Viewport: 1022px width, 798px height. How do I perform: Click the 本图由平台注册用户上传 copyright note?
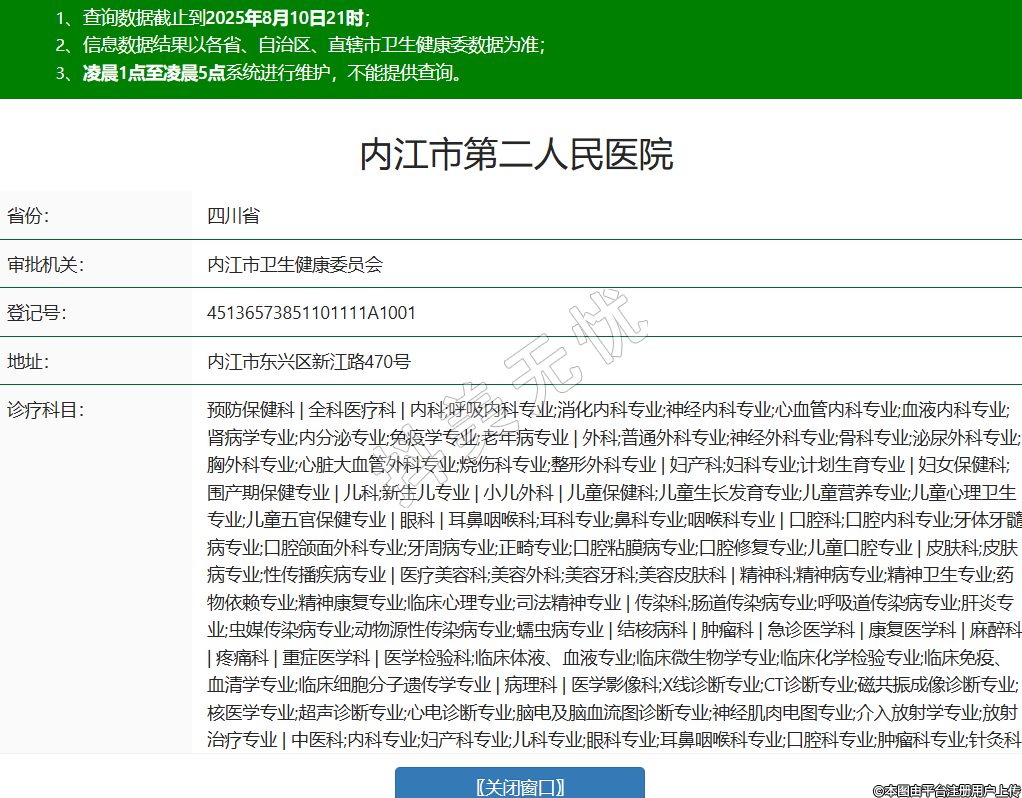pos(946,790)
